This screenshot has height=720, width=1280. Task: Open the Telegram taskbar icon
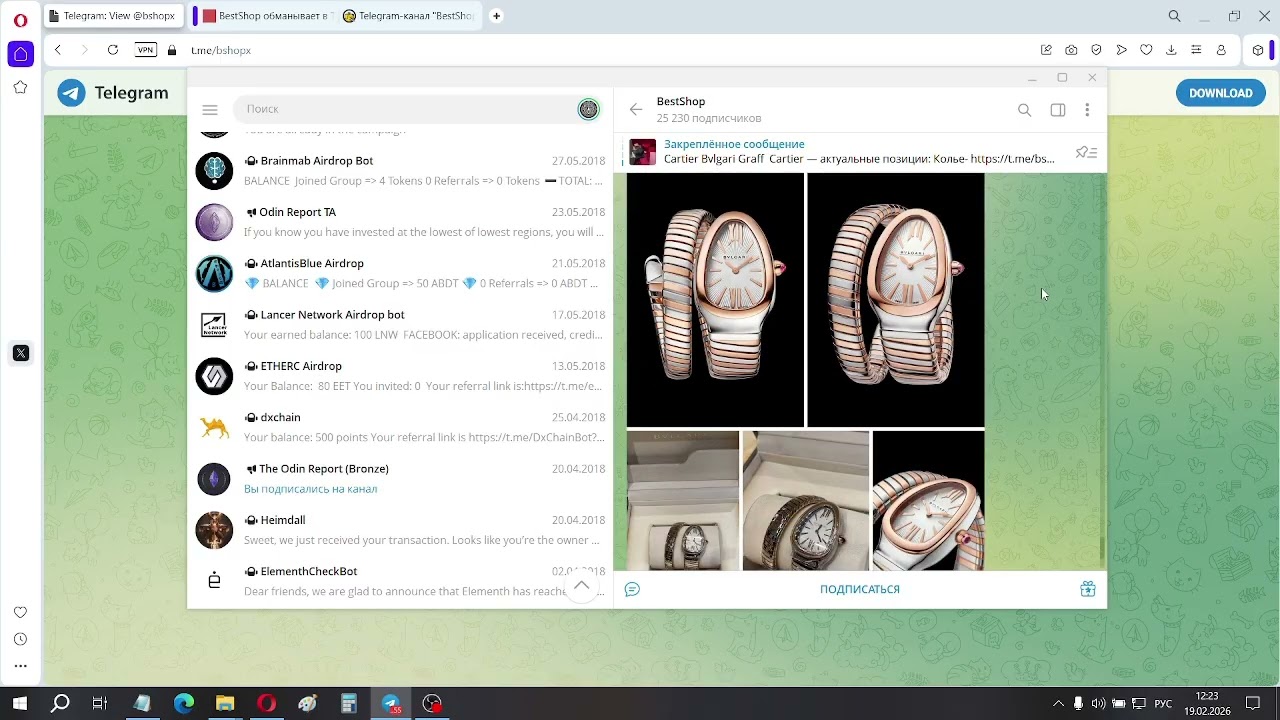(x=390, y=703)
